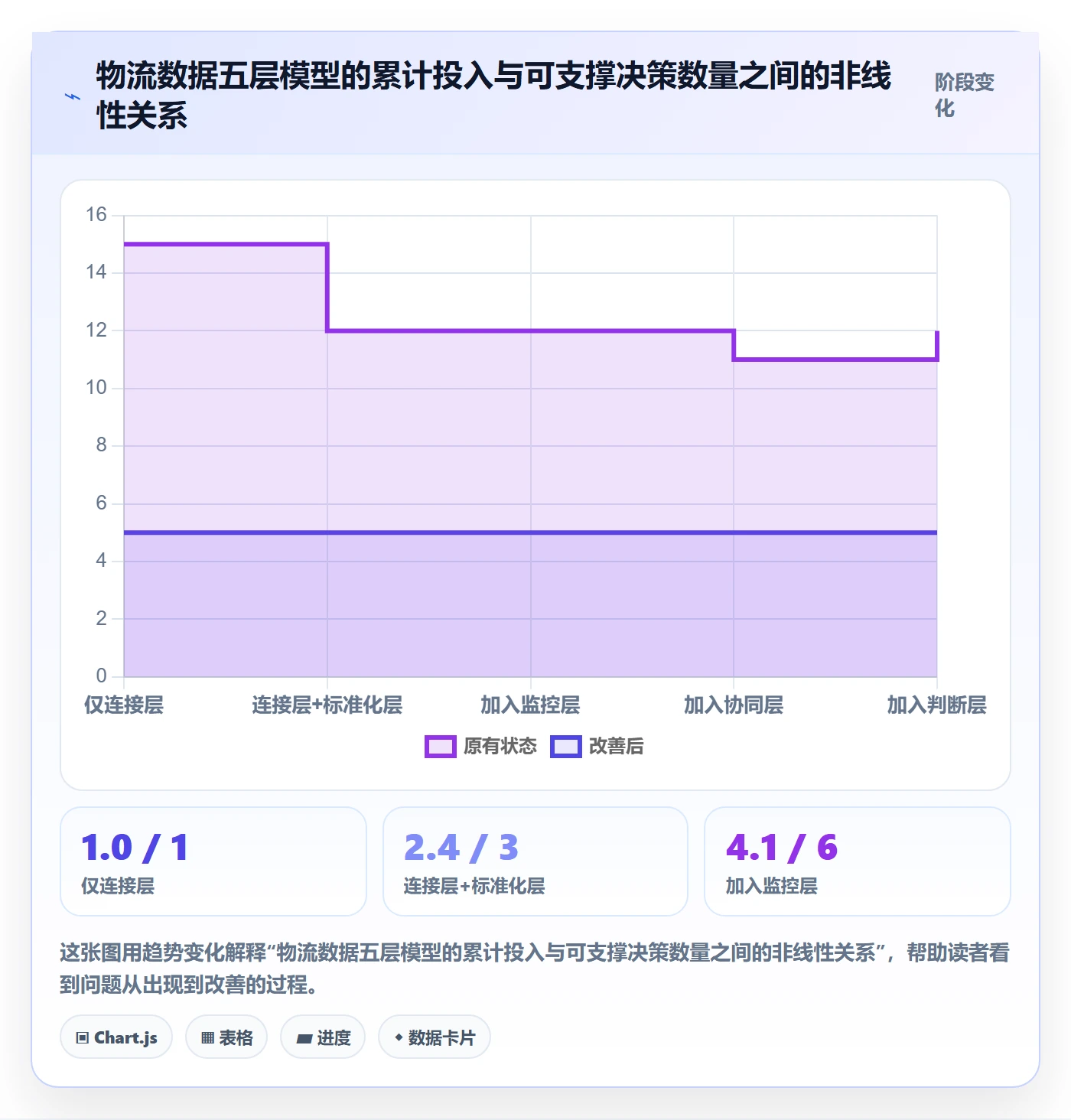The width and height of the screenshot is (1071, 1120).
Task: Click the description paragraph below cards
Action: (x=535, y=969)
